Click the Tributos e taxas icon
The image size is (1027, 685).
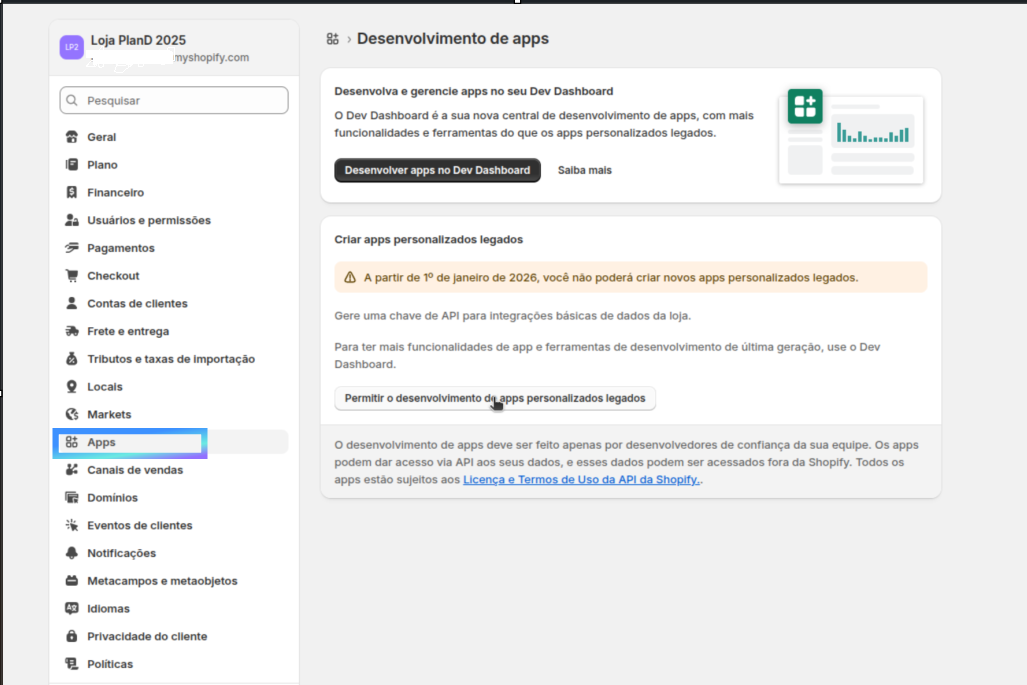[x=71, y=359]
